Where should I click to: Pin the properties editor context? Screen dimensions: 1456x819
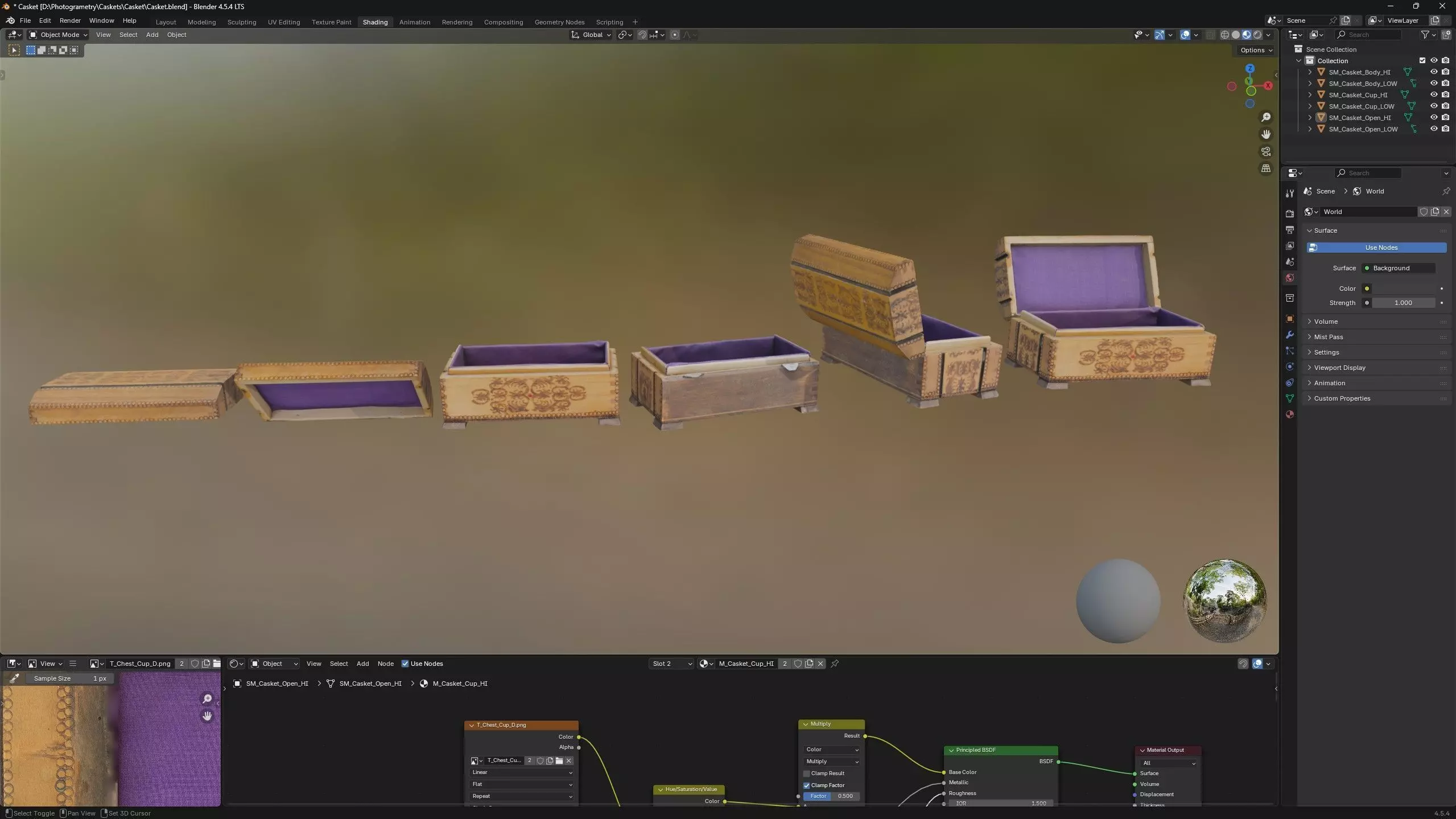tap(1446, 191)
